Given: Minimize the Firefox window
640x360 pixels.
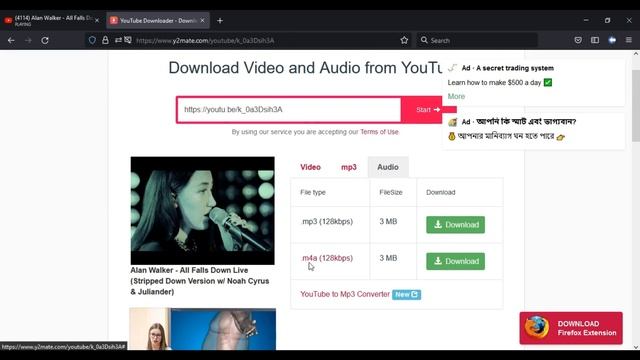Looking at the screenshot, I should [586, 20].
